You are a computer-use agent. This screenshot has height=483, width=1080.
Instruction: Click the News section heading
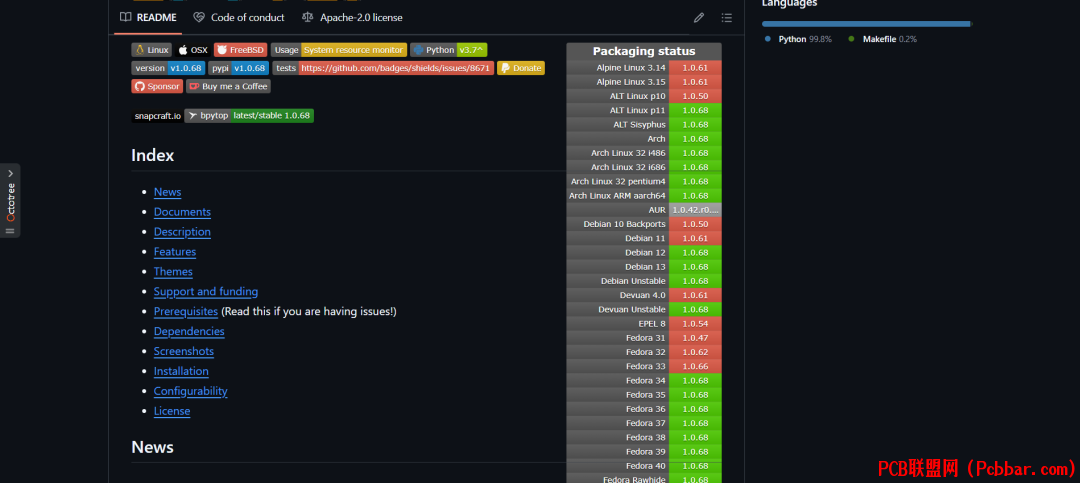152,447
